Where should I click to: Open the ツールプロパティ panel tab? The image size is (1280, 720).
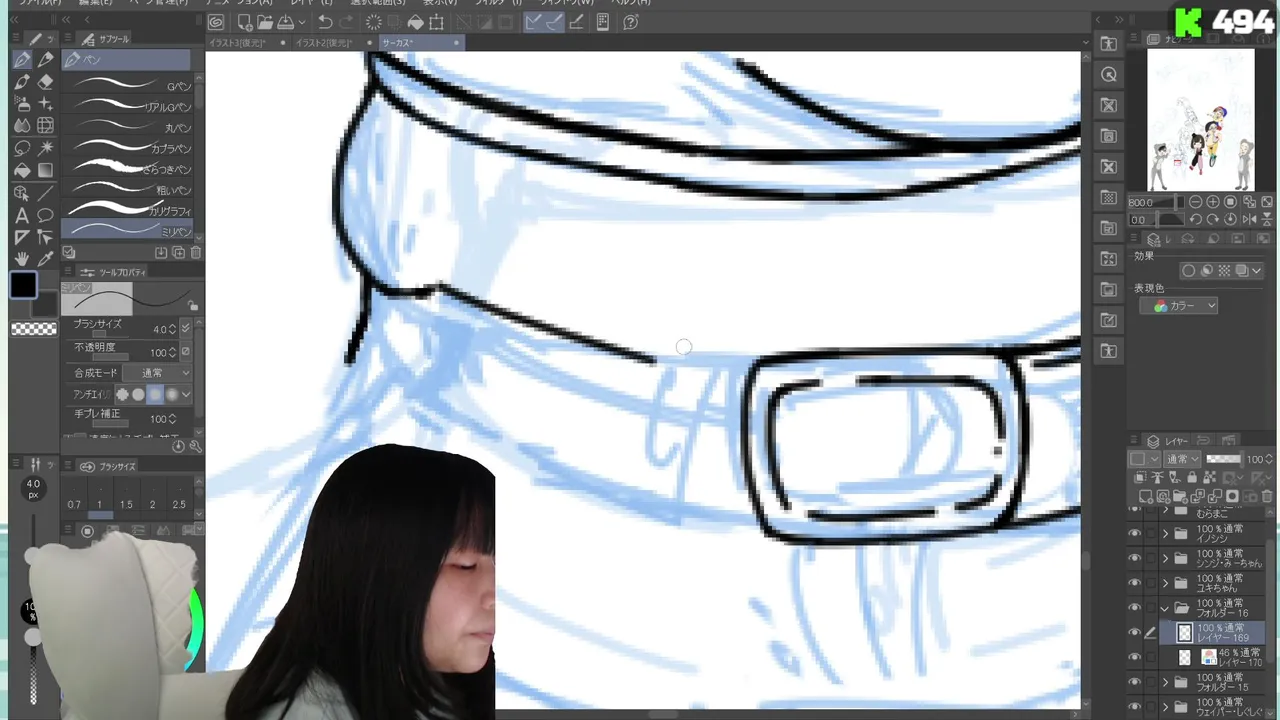pyautogui.click(x=112, y=272)
